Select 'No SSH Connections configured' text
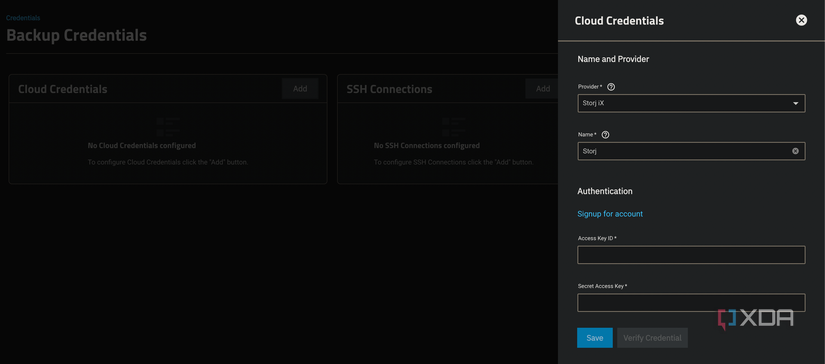The height and width of the screenshot is (364, 825). pyautogui.click(x=427, y=146)
